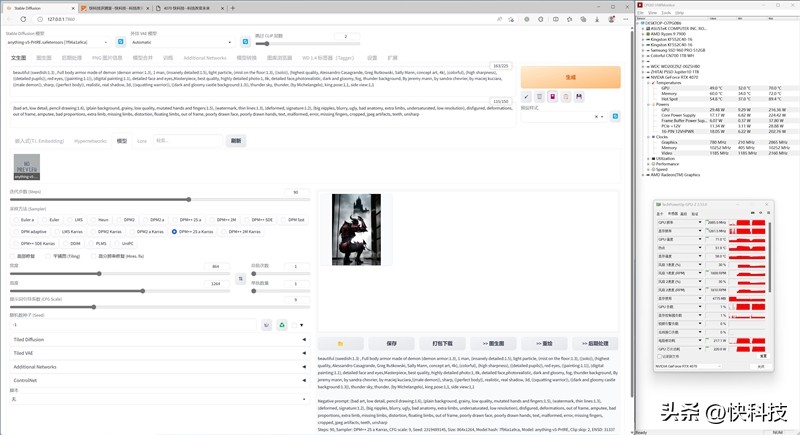This screenshot has width=800, height=435.
Task: Select the Euler a sampler
Action: pyautogui.click(x=27, y=219)
